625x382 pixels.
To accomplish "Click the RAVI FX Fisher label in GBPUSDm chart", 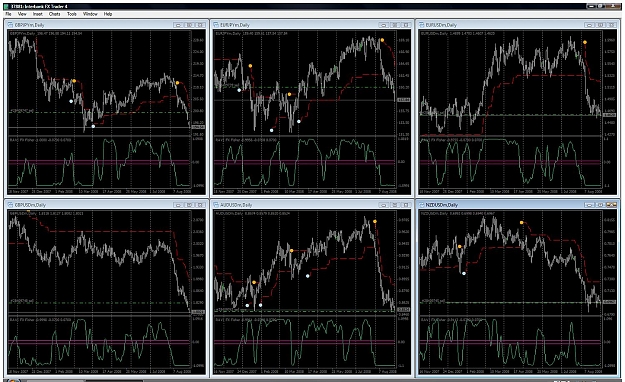I will point(23,320).
